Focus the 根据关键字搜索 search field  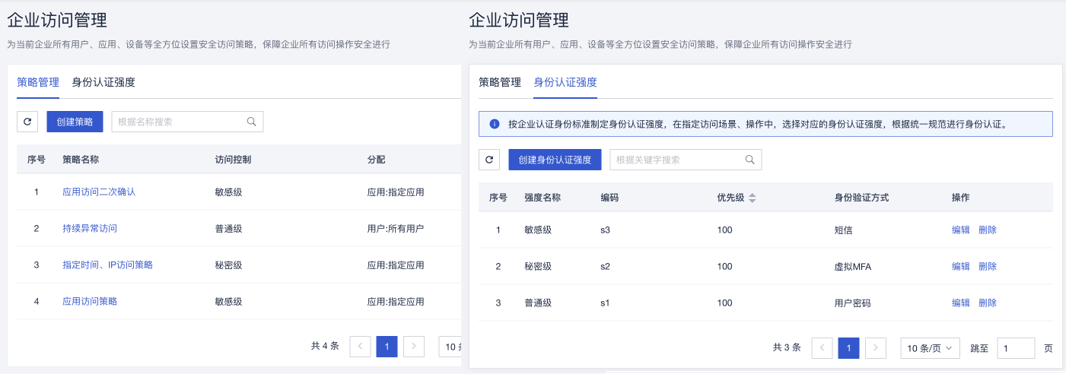click(686, 160)
